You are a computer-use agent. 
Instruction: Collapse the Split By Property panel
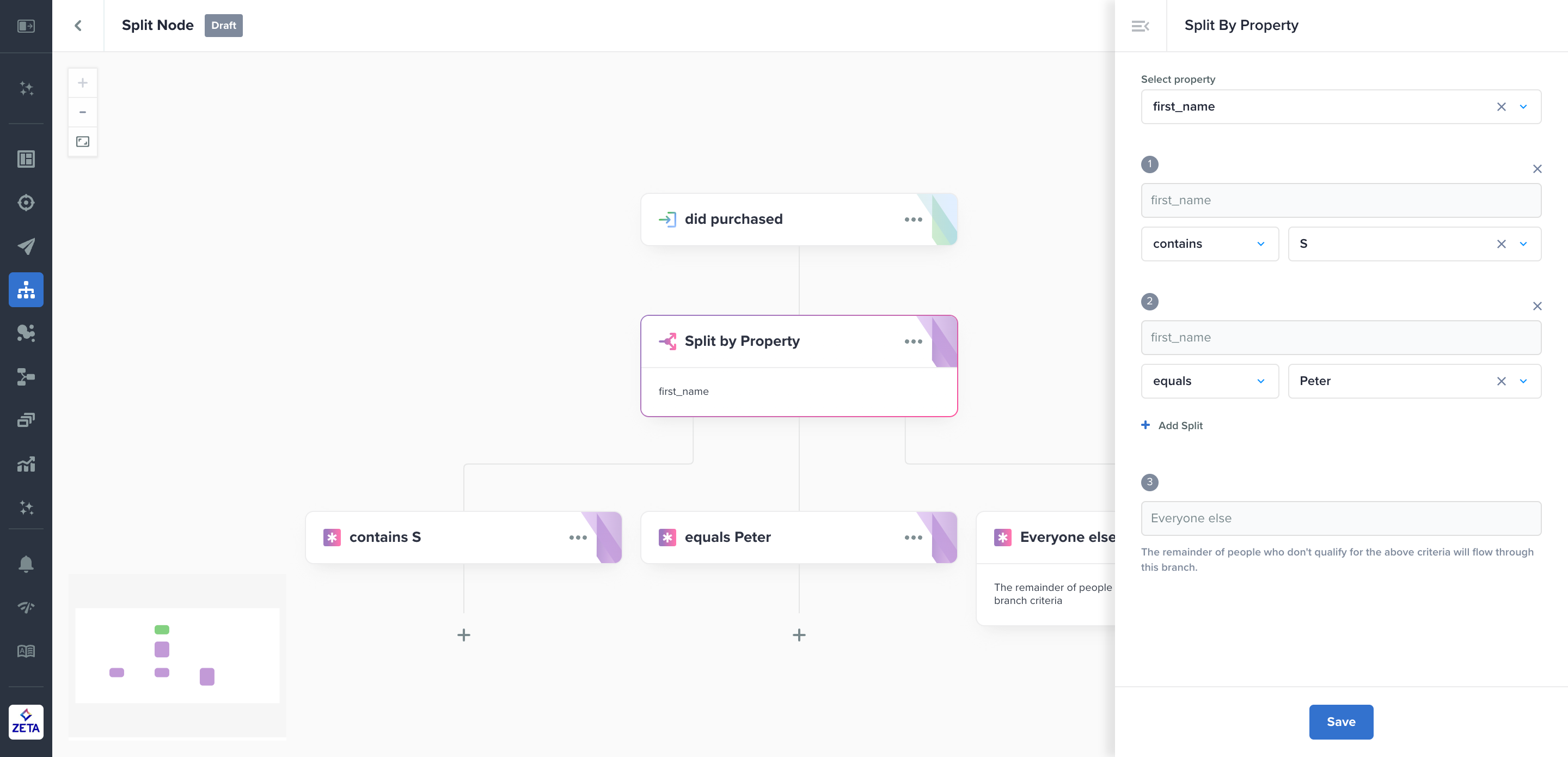1140,26
